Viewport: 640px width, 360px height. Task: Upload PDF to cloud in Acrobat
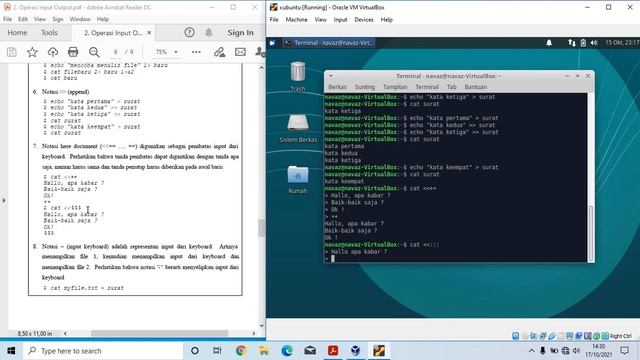pyautogui.click(x=53, y=52)
